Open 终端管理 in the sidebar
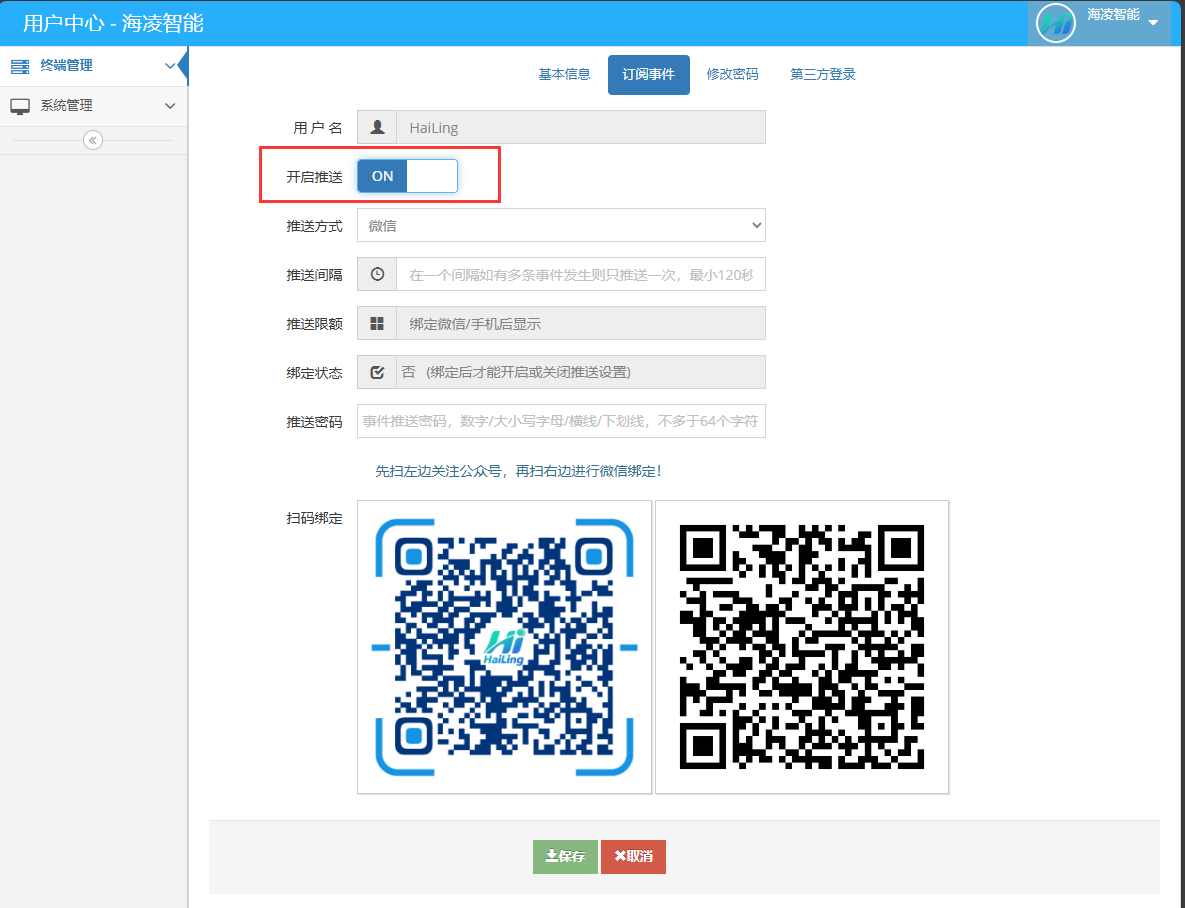Screen dimensions: 1185x908 coord(94,66)
